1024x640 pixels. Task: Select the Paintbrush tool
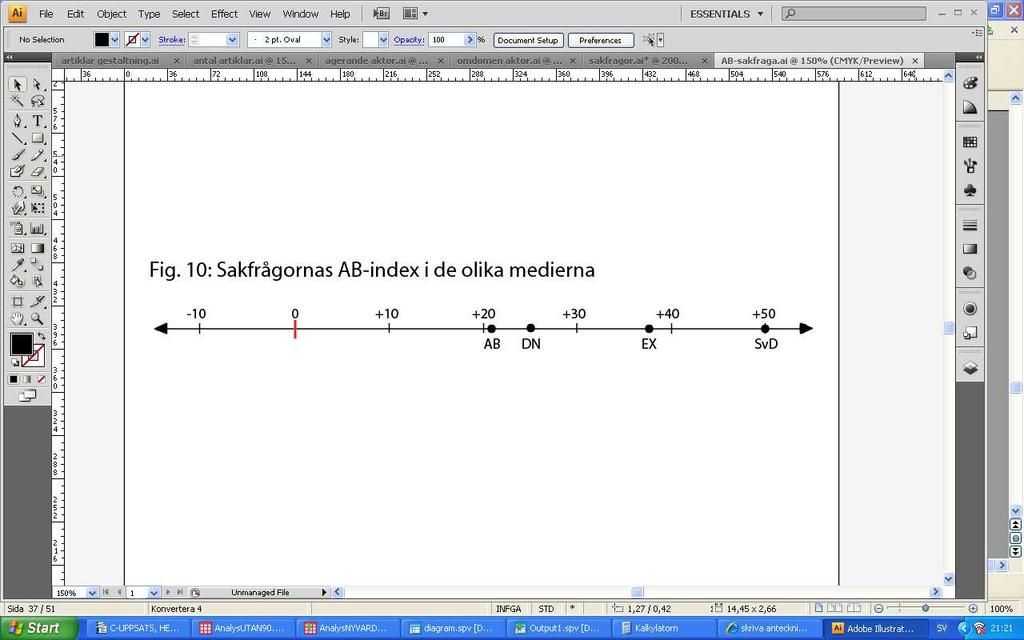pos(18,155)
